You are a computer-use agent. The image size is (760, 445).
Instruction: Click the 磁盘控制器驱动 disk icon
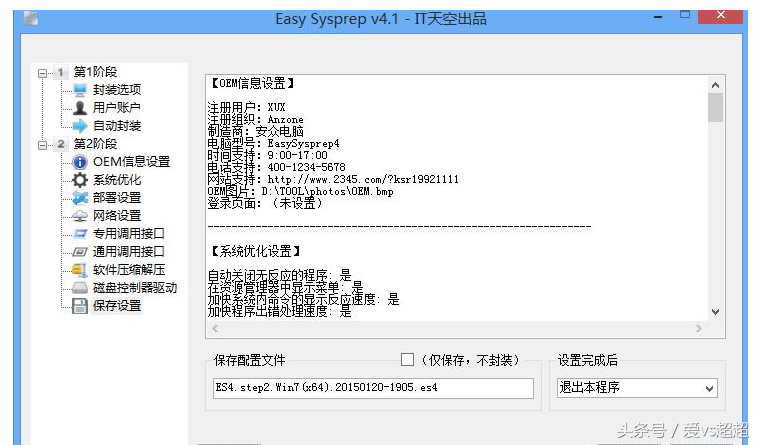(x=79, y=288)
